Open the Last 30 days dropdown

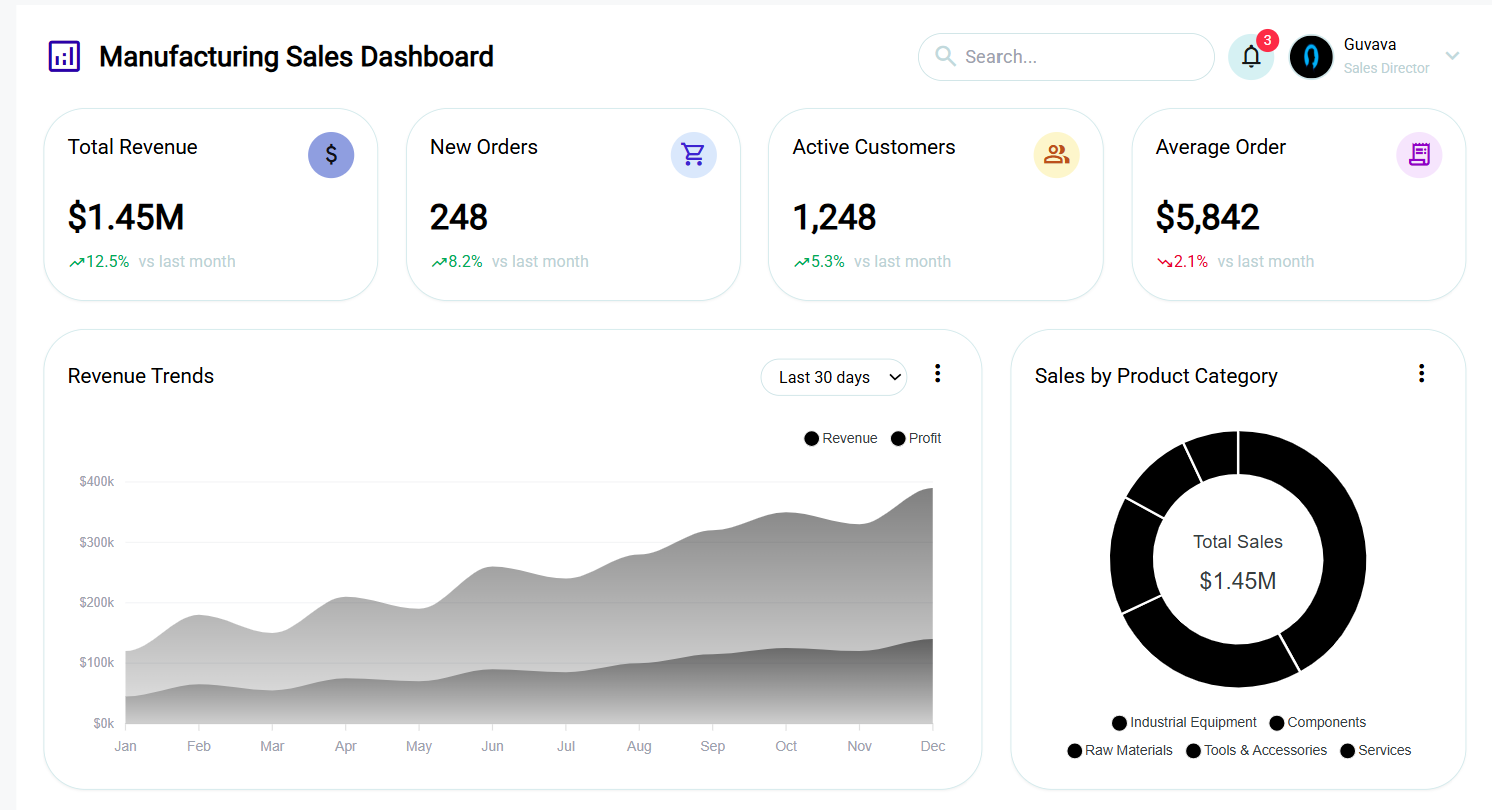pyautogui.click(x=833, y=377)
